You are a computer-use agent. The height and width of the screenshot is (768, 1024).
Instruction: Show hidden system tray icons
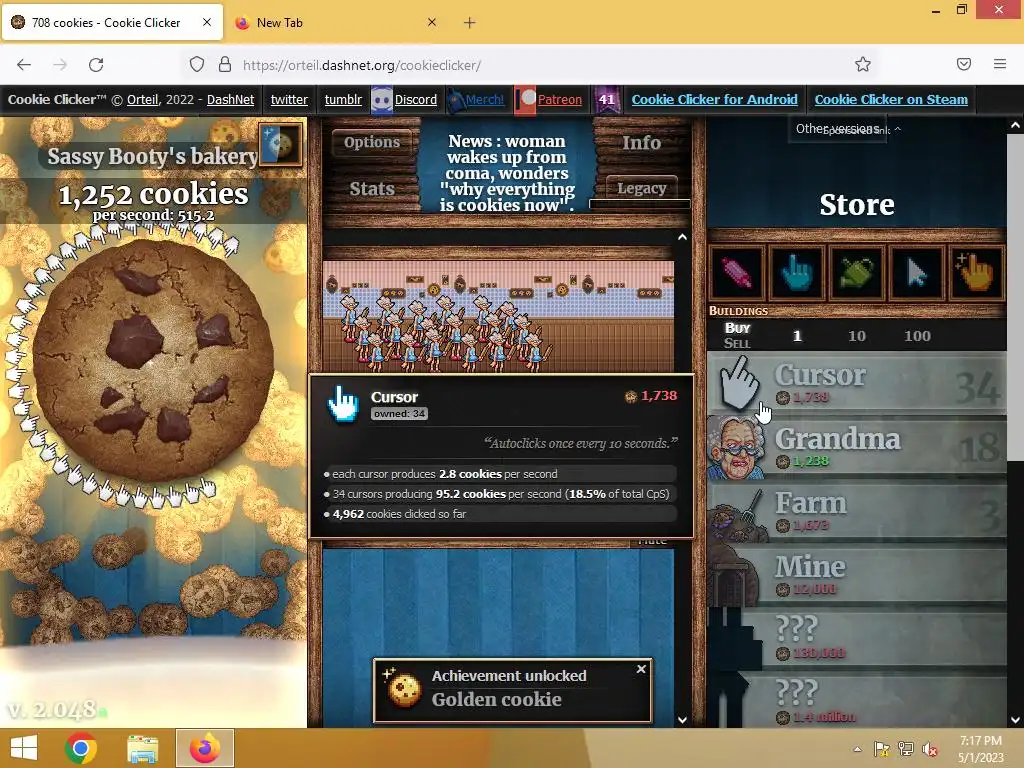[857, 749]
